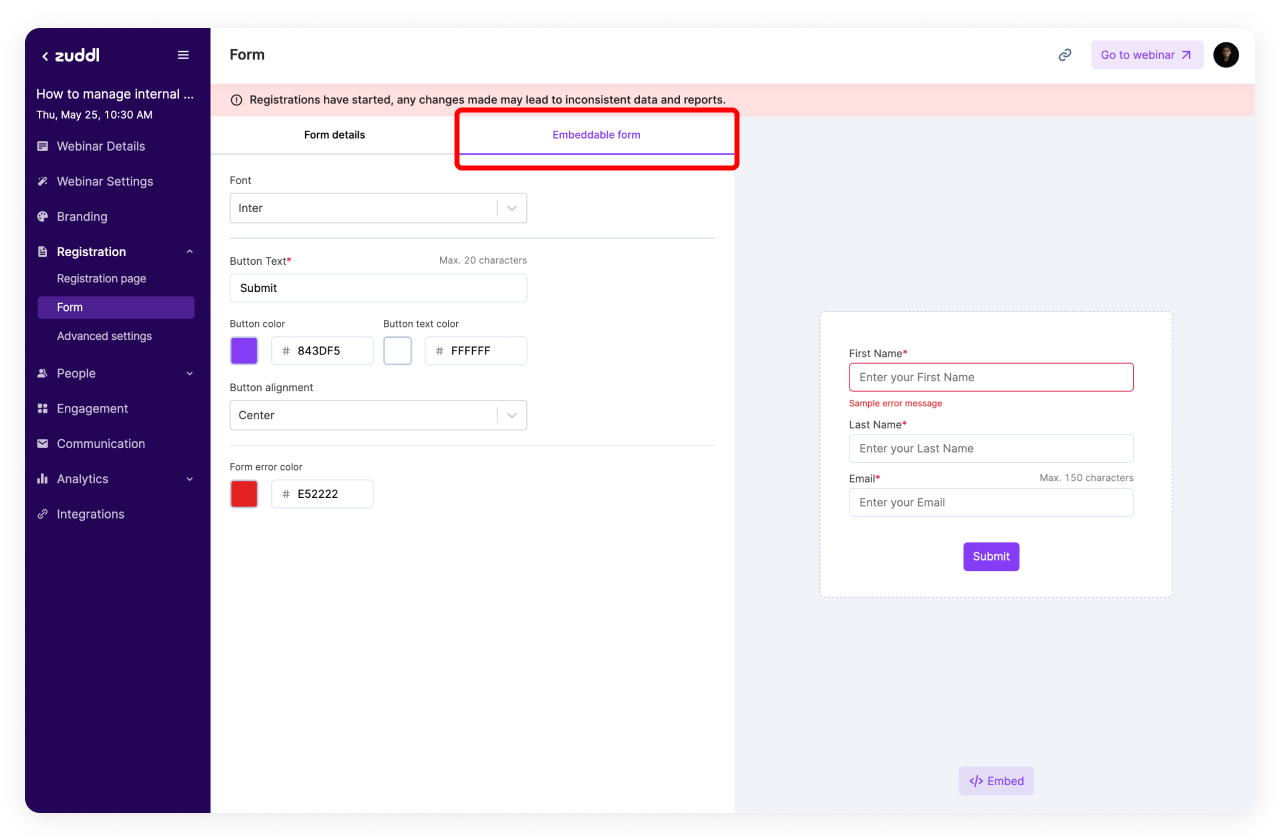Click the Integrations link icon
The width and height of the screenshot is (1280, 840).
43,515
